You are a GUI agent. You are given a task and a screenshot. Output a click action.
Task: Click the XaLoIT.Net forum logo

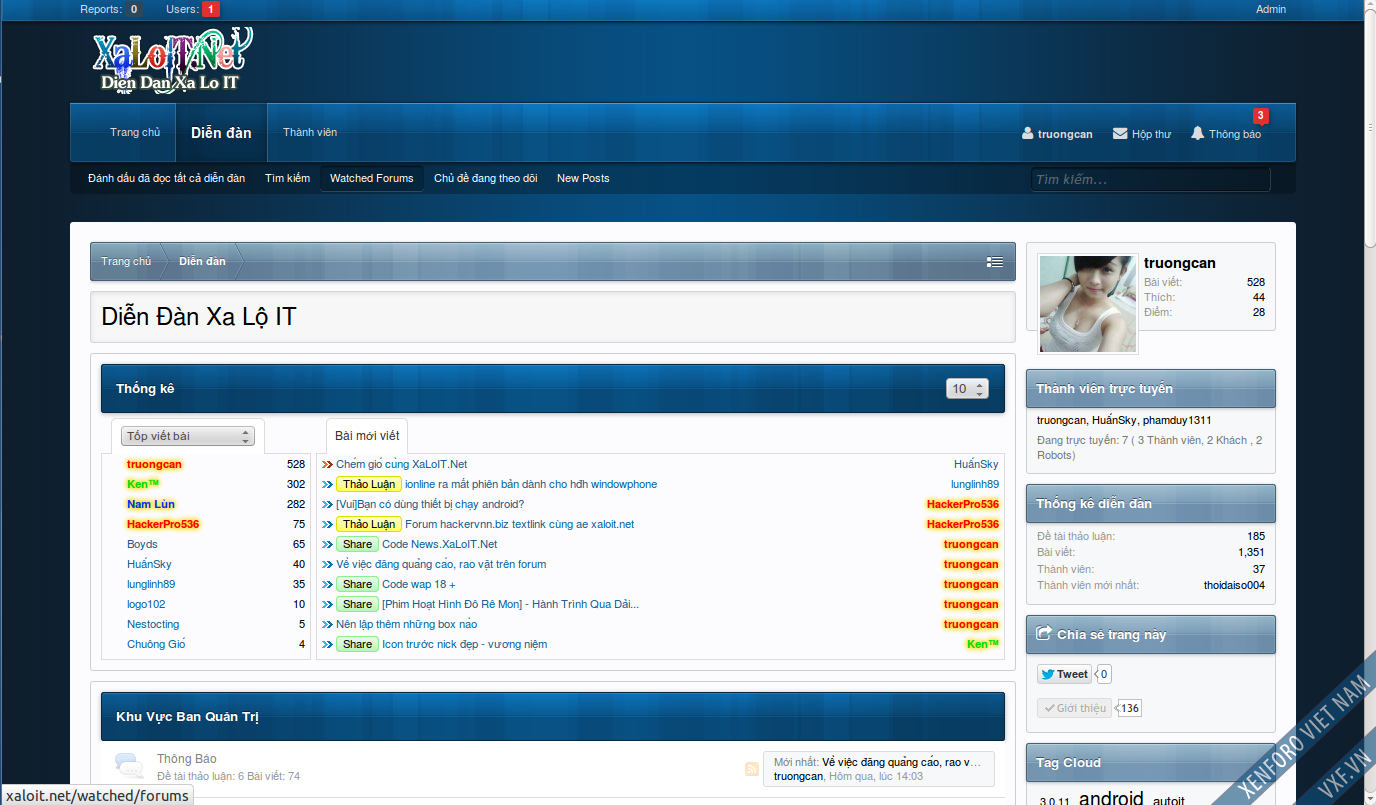point(171,62)
